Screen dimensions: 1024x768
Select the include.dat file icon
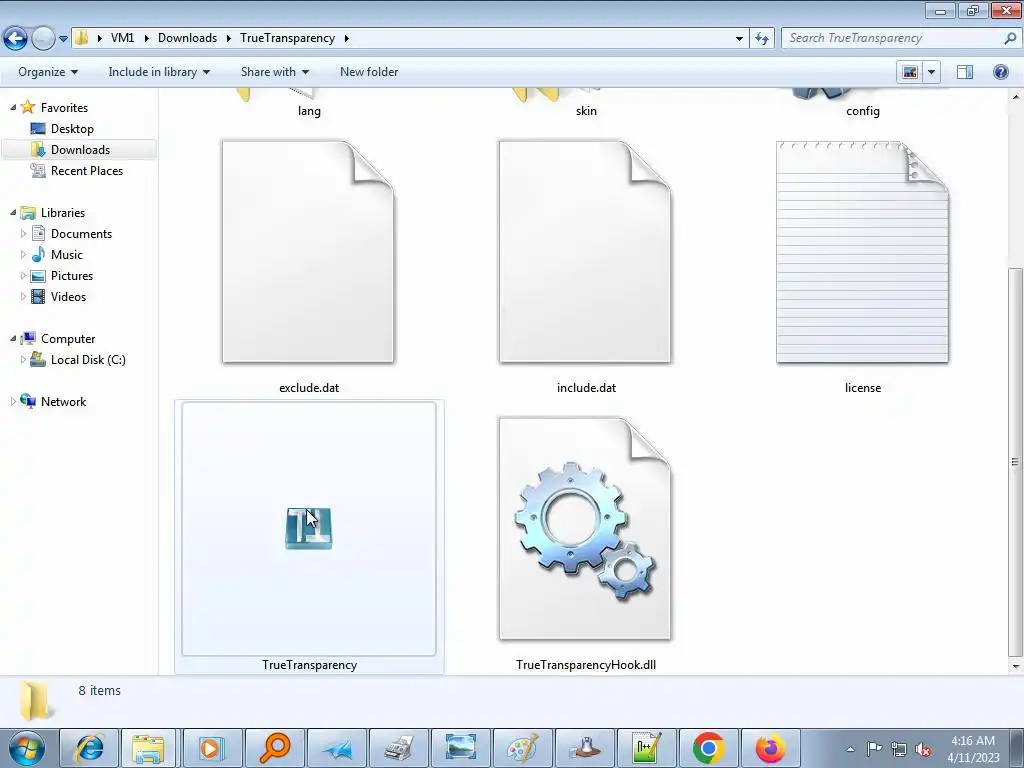[585, 251]
